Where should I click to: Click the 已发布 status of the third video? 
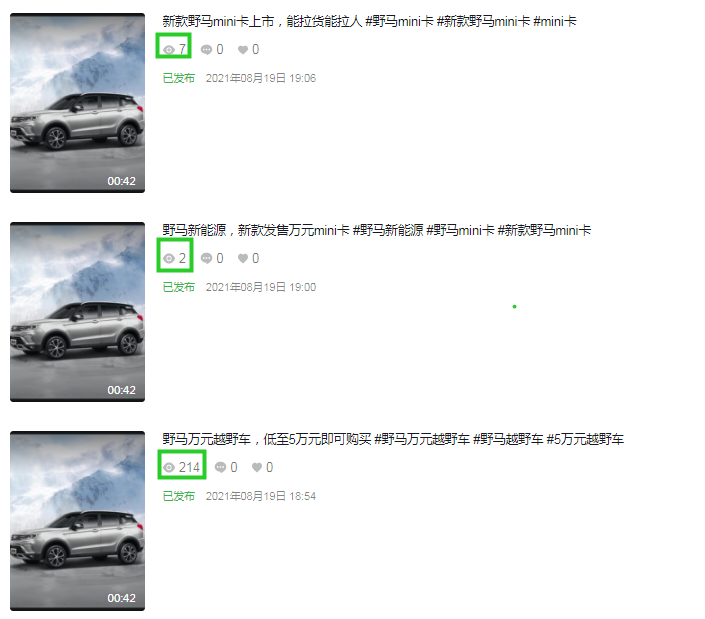click(178, 496)
